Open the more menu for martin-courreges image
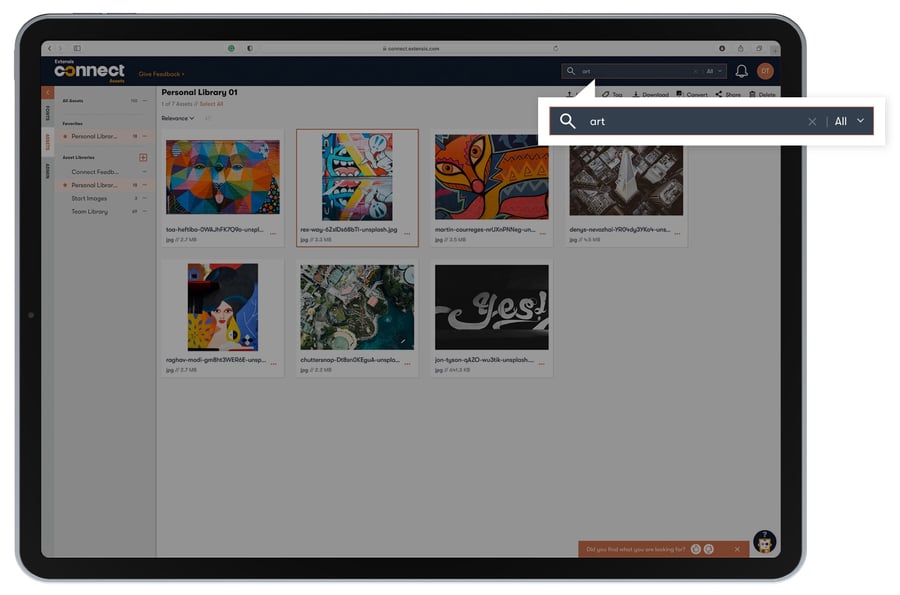This screenshot has height=595, width=900. click(x=542, y=234)
